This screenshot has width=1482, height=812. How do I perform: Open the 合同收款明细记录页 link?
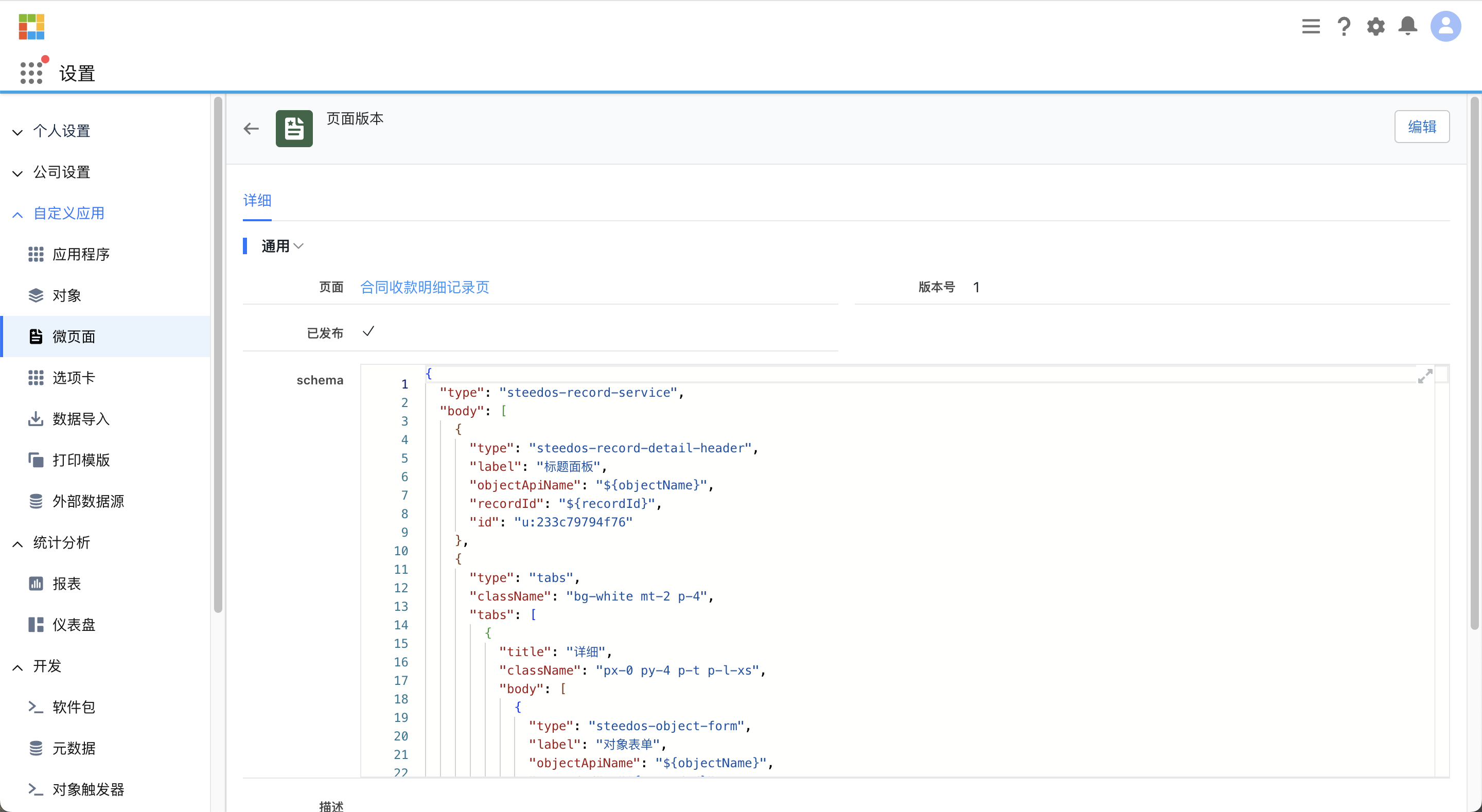tap(425, 287)
